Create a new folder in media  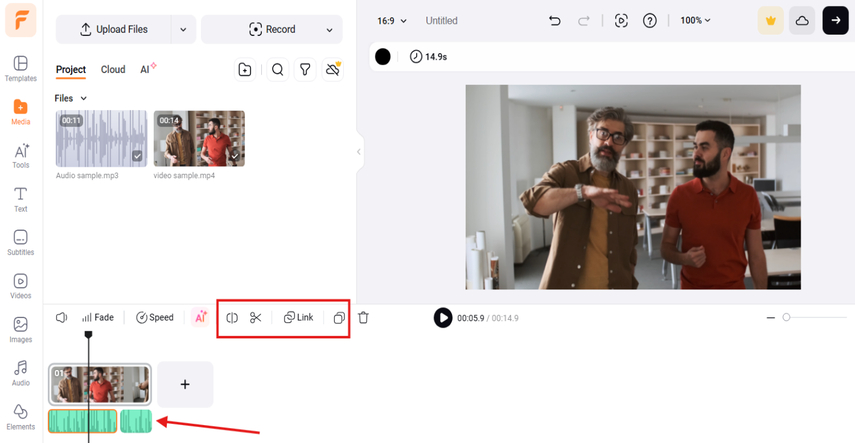(x=245, y=70)
